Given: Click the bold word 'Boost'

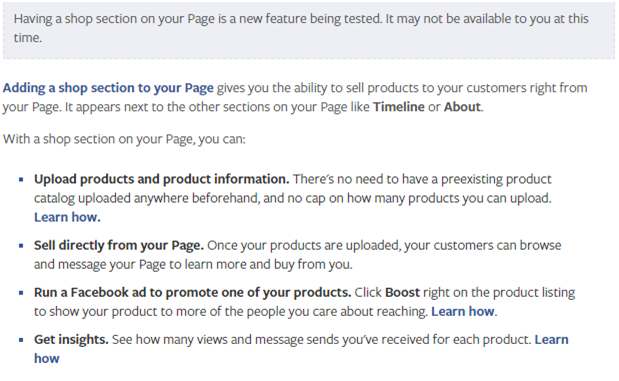Looking at the screenshot, I should point(402,292).
